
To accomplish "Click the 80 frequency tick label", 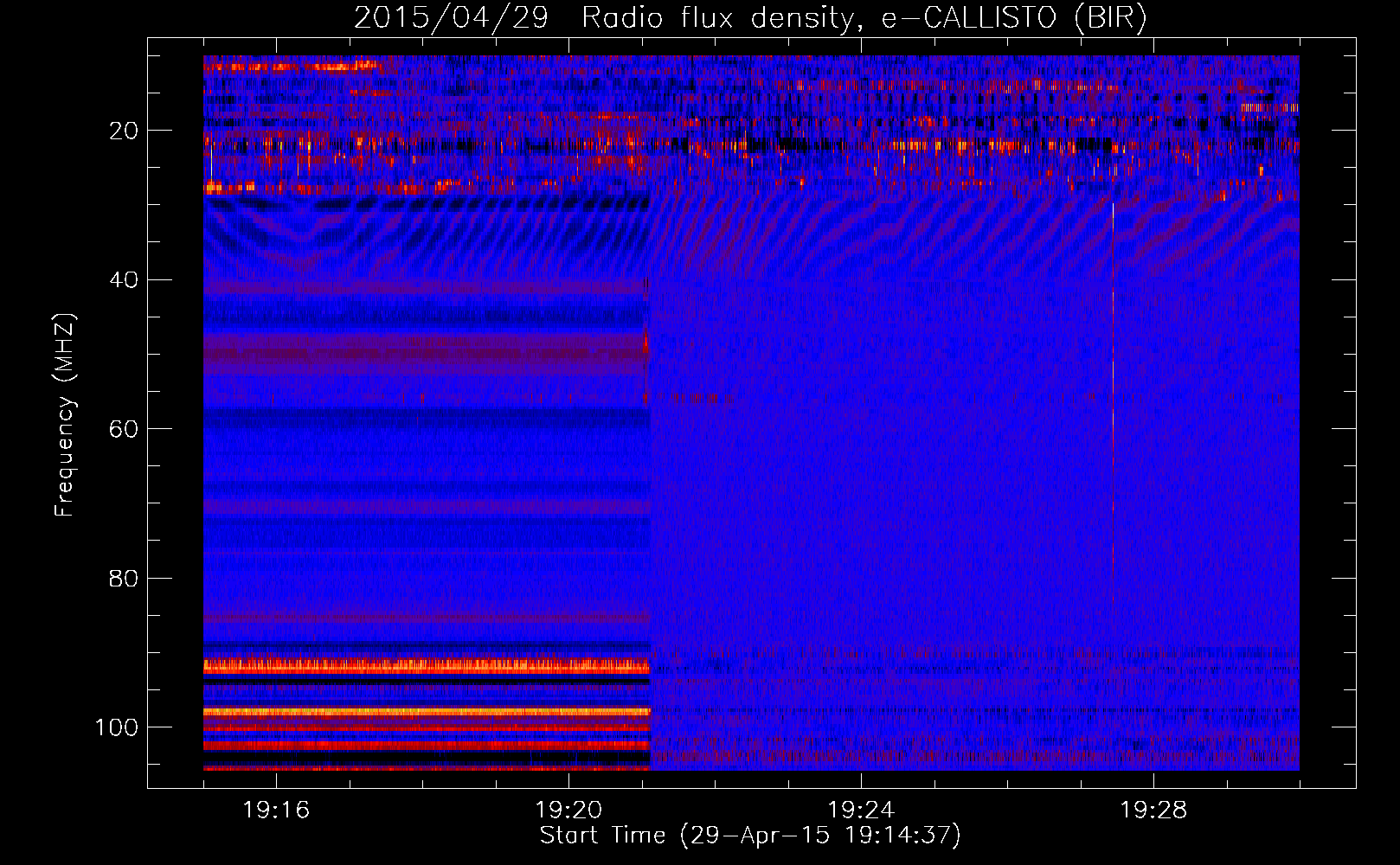I will pyautogui.click(x=124, y=578).
